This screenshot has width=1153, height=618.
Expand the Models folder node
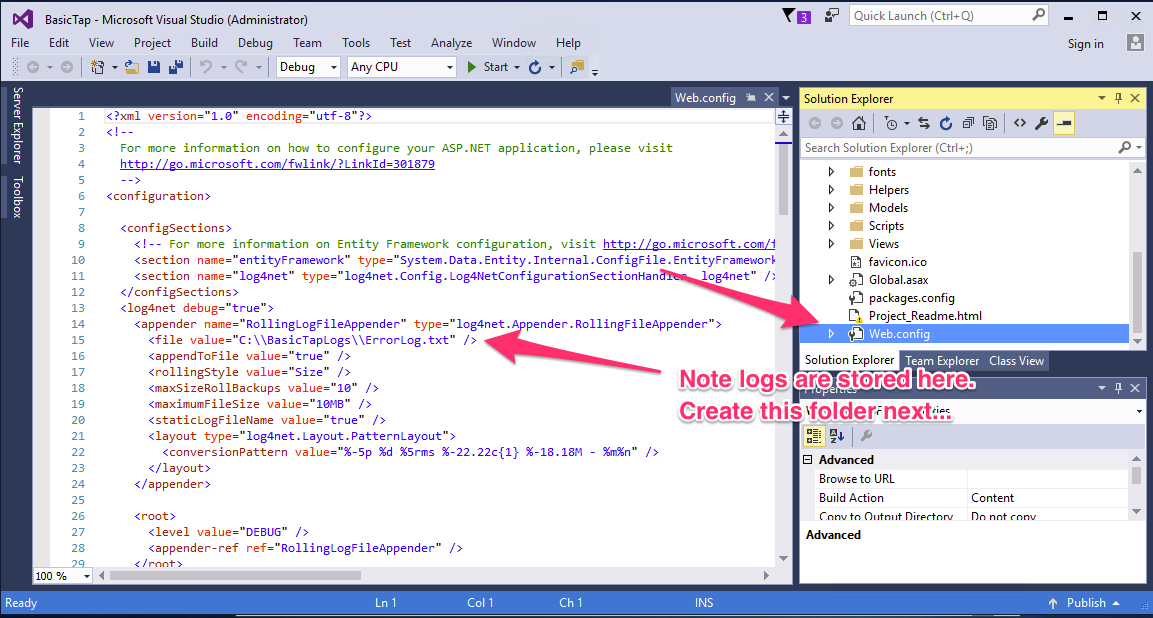[x=831, y=207]
